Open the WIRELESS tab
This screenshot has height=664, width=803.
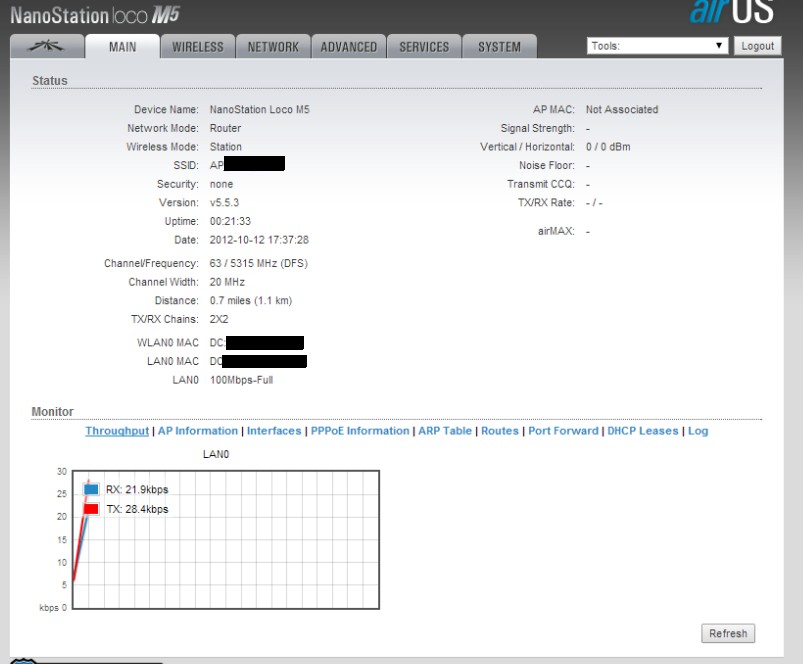pyautogui.click(x=198, y=47)
